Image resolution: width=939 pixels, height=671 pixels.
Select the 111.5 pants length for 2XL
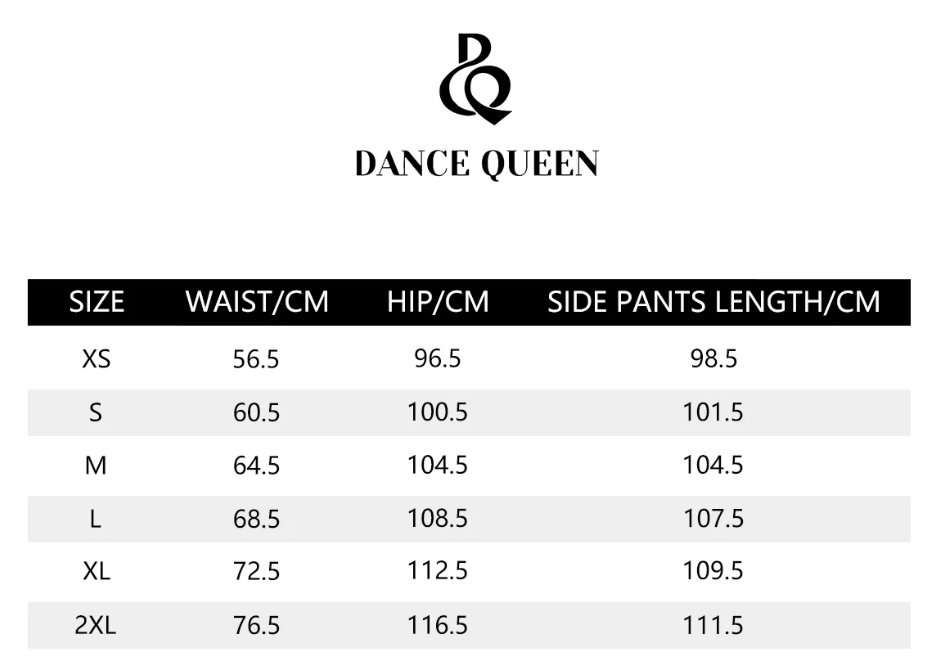[x=713, y=626]
